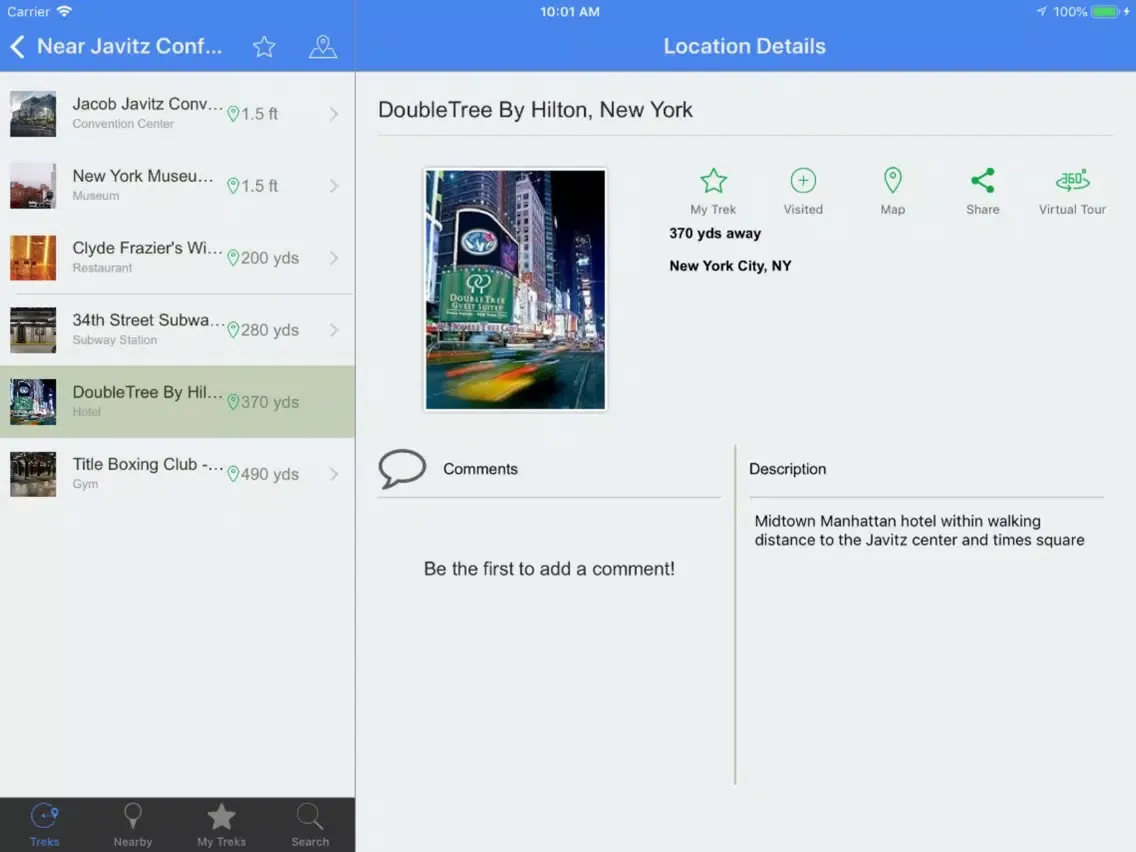Expand Title Boxing Club row chevron
The image size is (1136, 852).
(x=333, y=474)
